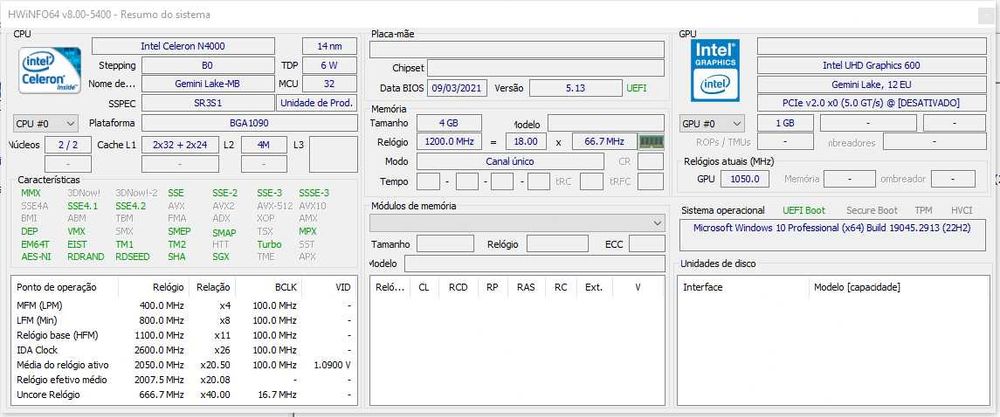Open the CPU #0 selector dropdown
Image resolution: width=1000 pixels, height=417 pixels.
click(x=45, y=123)
